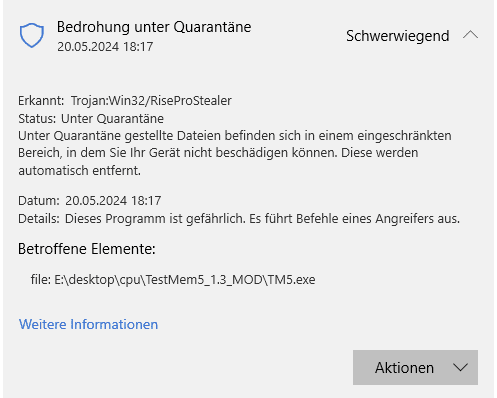Select the Trojan:Win32/RiseProStealer threat name
Screen dimensions: 497x398
point(151,101)
